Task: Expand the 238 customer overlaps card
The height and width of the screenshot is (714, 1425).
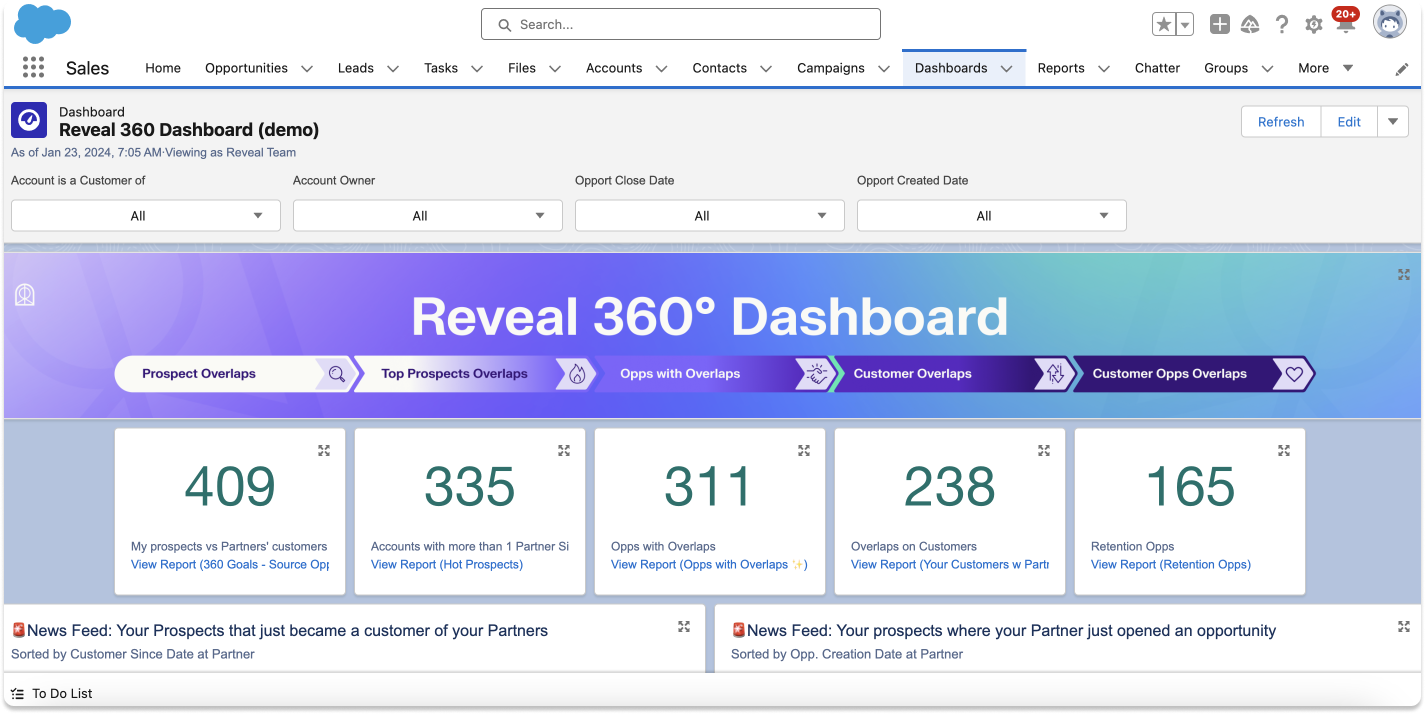Action: click(x=1044, y=450)
